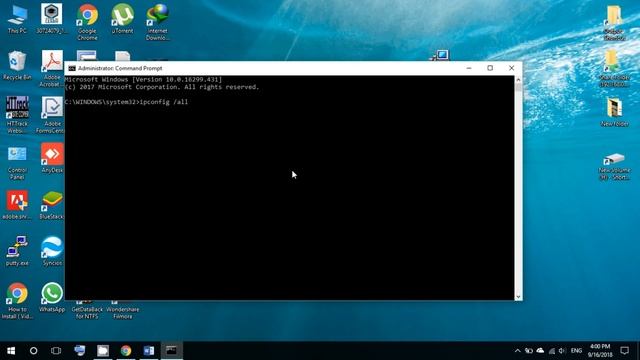640x360 pixels.
Task: Open the Windows Start menu
Action: click(11, 350)
